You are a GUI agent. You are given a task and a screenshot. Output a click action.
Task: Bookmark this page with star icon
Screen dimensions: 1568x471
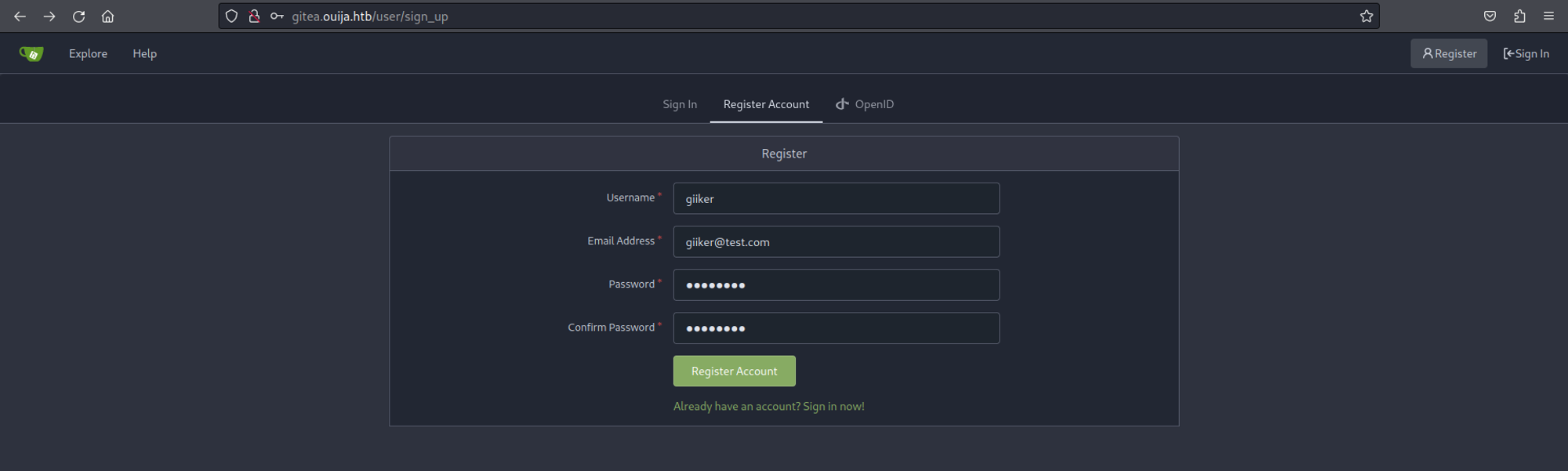[1367, 16]
